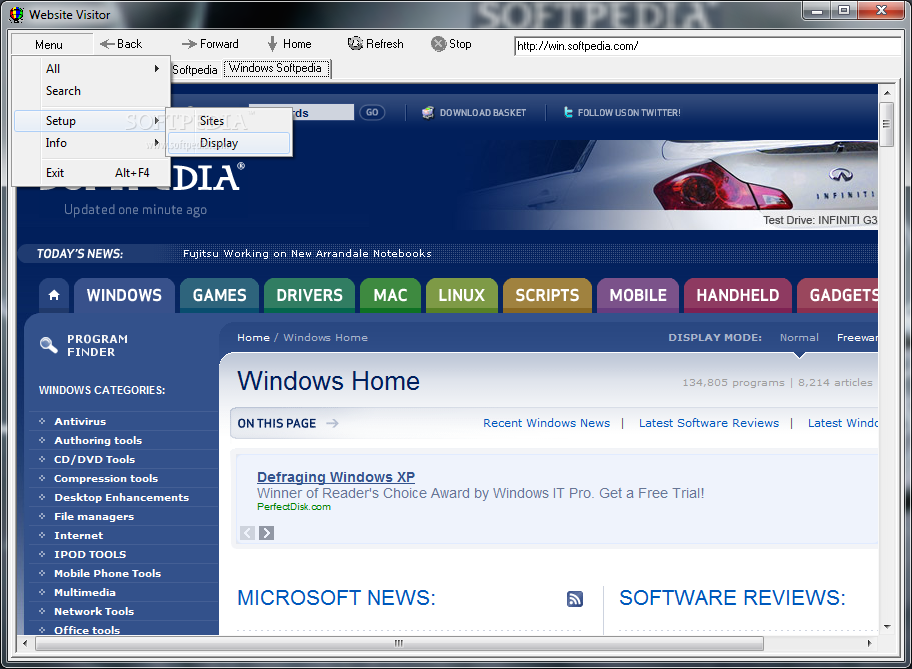Open the Compression tools category
Screen dimensions: 912x669
coord(106,478)
